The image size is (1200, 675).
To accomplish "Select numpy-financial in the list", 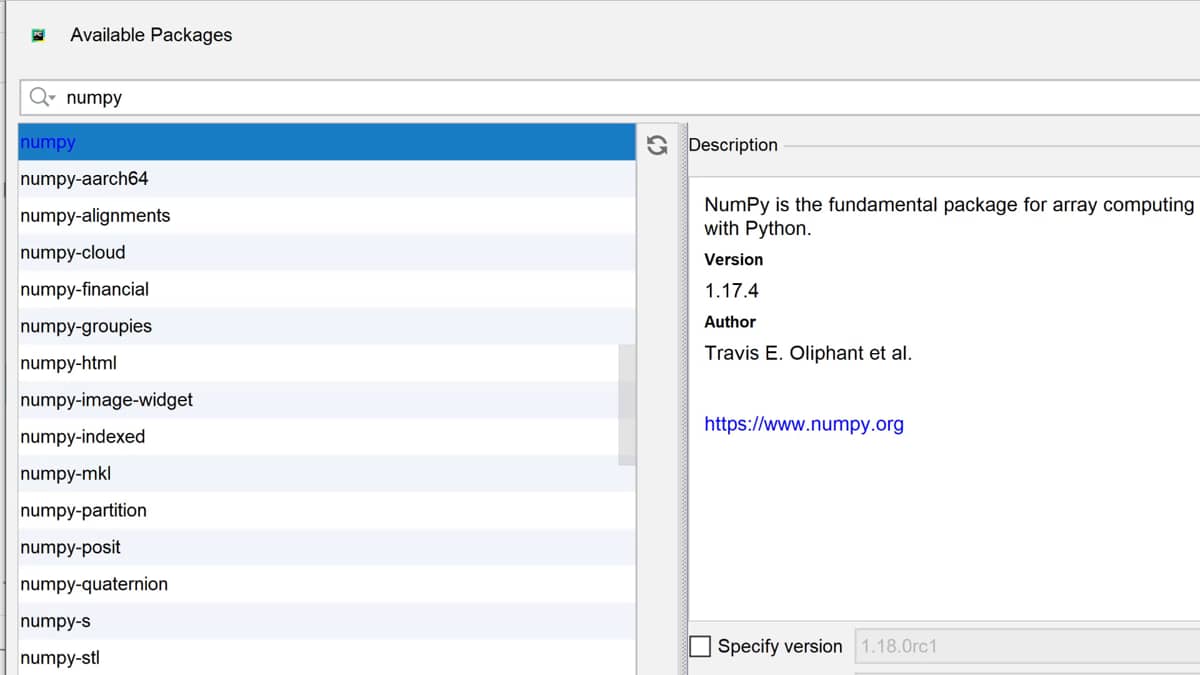I will coord(327,290).
